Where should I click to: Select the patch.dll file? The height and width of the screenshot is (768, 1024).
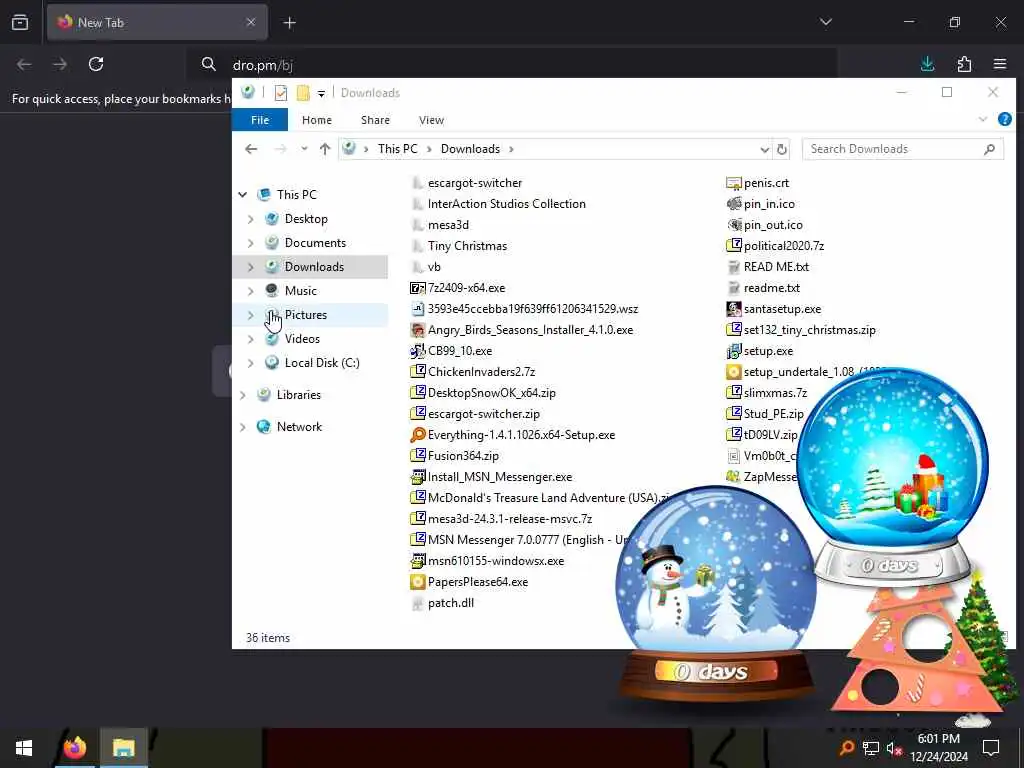(x=451, y=603)
